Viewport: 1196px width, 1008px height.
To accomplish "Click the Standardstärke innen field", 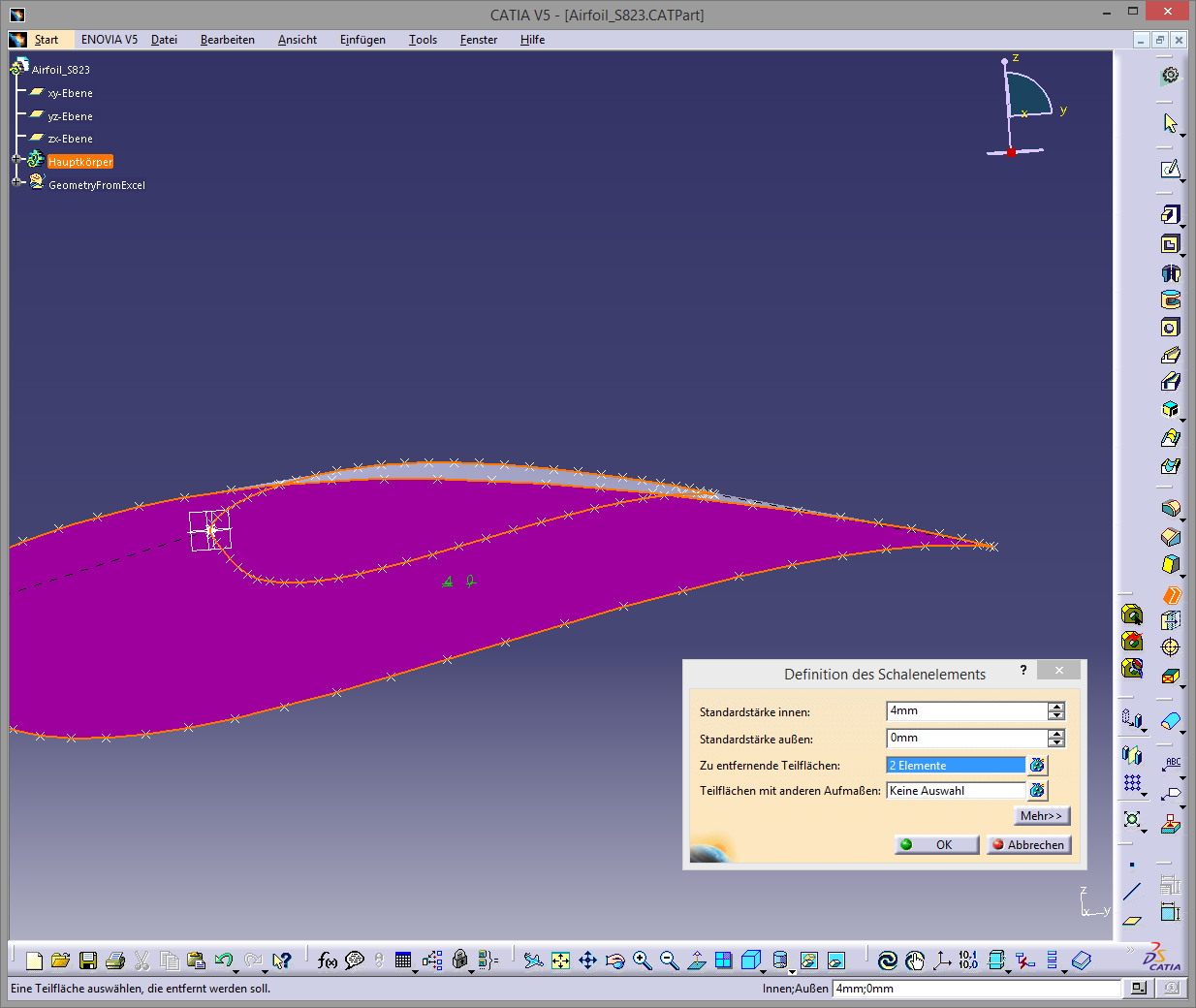I will pos(967,710).
